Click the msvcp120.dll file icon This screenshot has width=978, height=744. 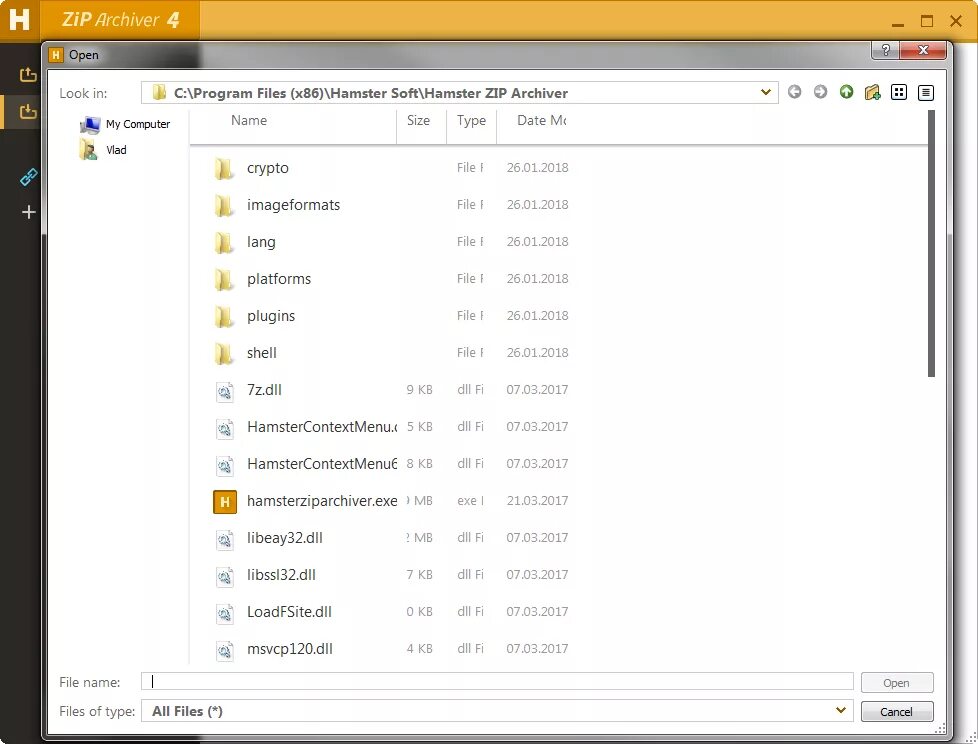pyautogui.click(x=225, y=649)
